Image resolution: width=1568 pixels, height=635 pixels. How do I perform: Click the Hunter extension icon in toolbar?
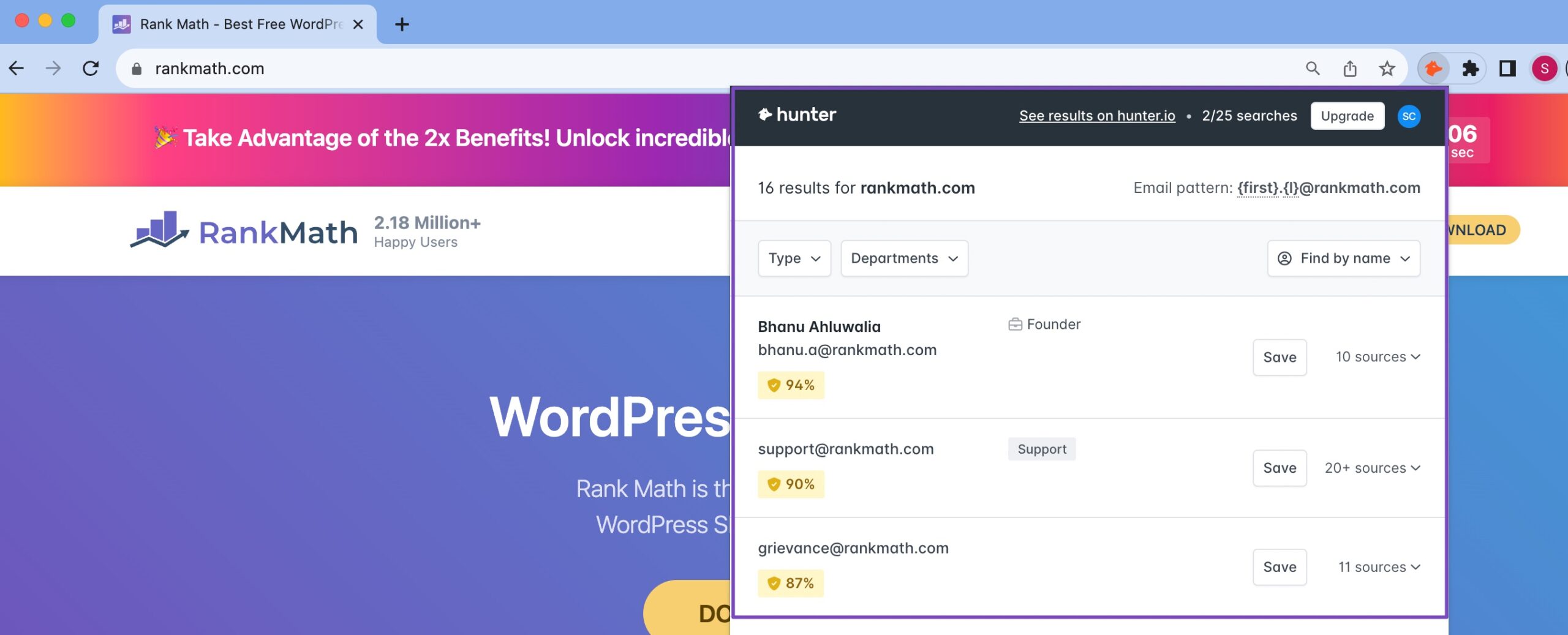(1433, 68)
